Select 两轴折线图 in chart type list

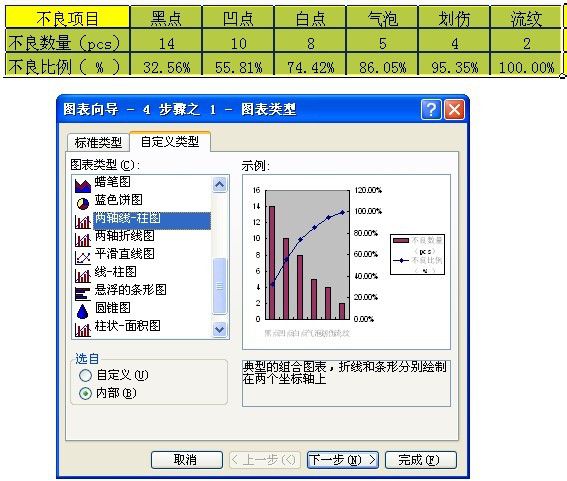click(x=124, y=236)
